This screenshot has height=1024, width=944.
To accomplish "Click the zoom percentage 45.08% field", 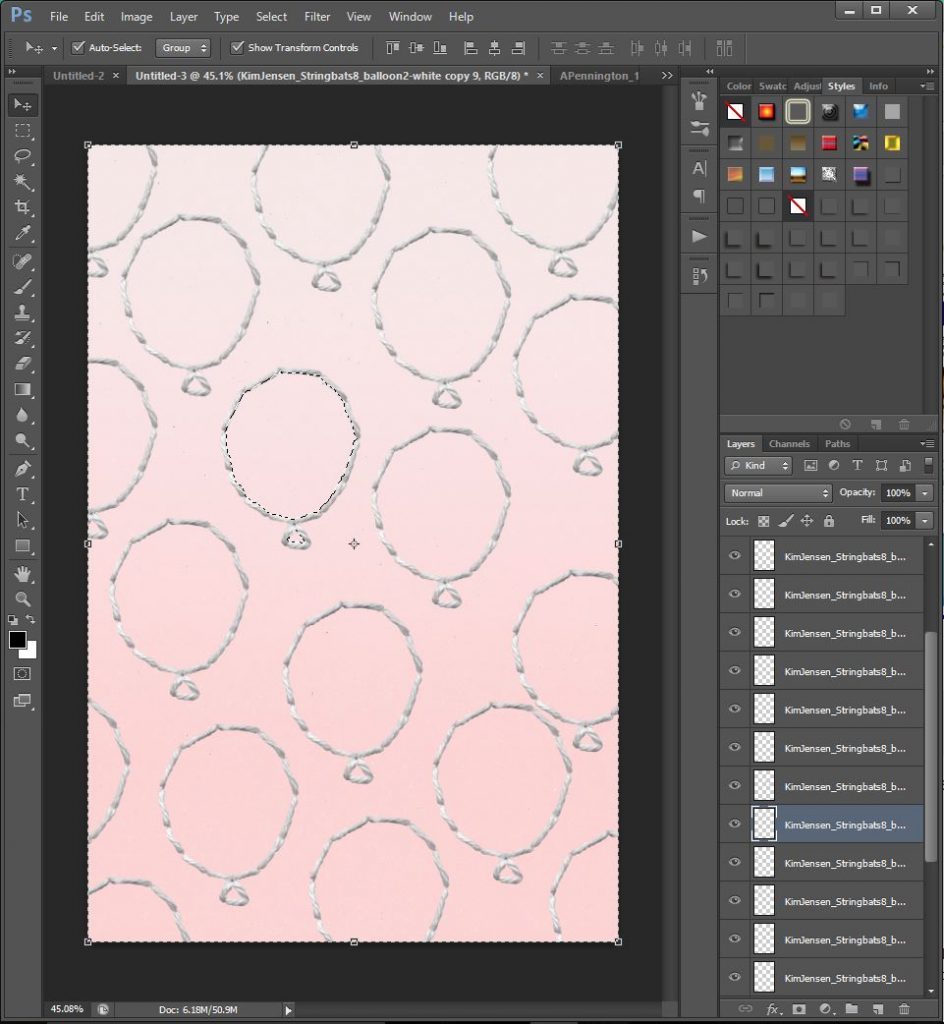I will (67, 1009).
